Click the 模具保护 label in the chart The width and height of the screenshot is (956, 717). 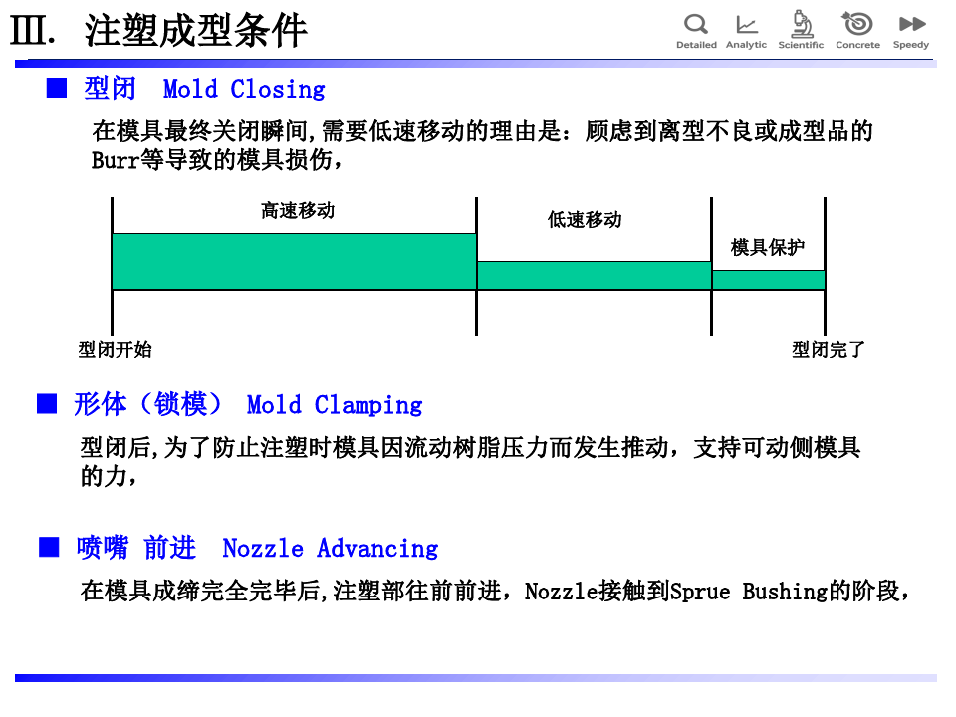pyautogui.click(x=768, y=247)
